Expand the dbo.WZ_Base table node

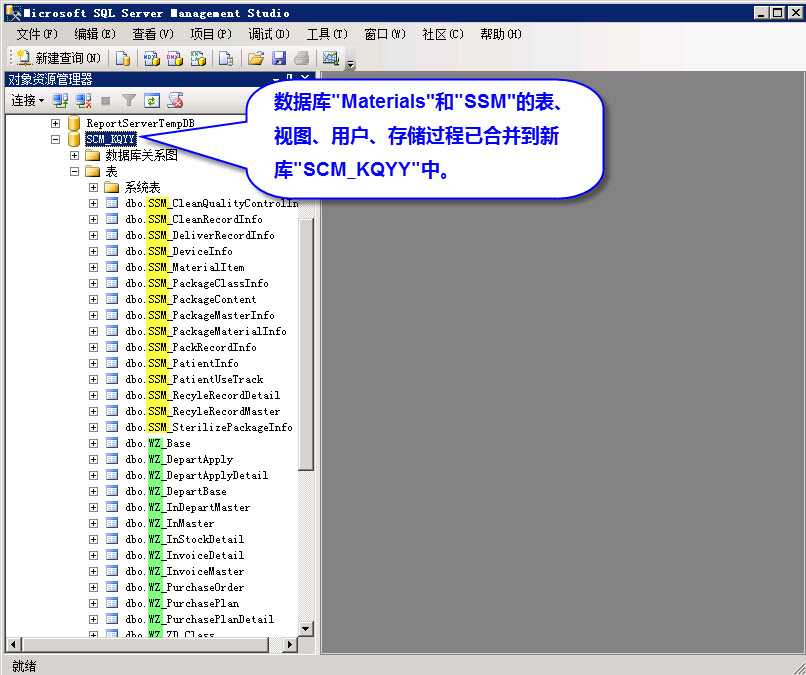(x=94, y=443)
